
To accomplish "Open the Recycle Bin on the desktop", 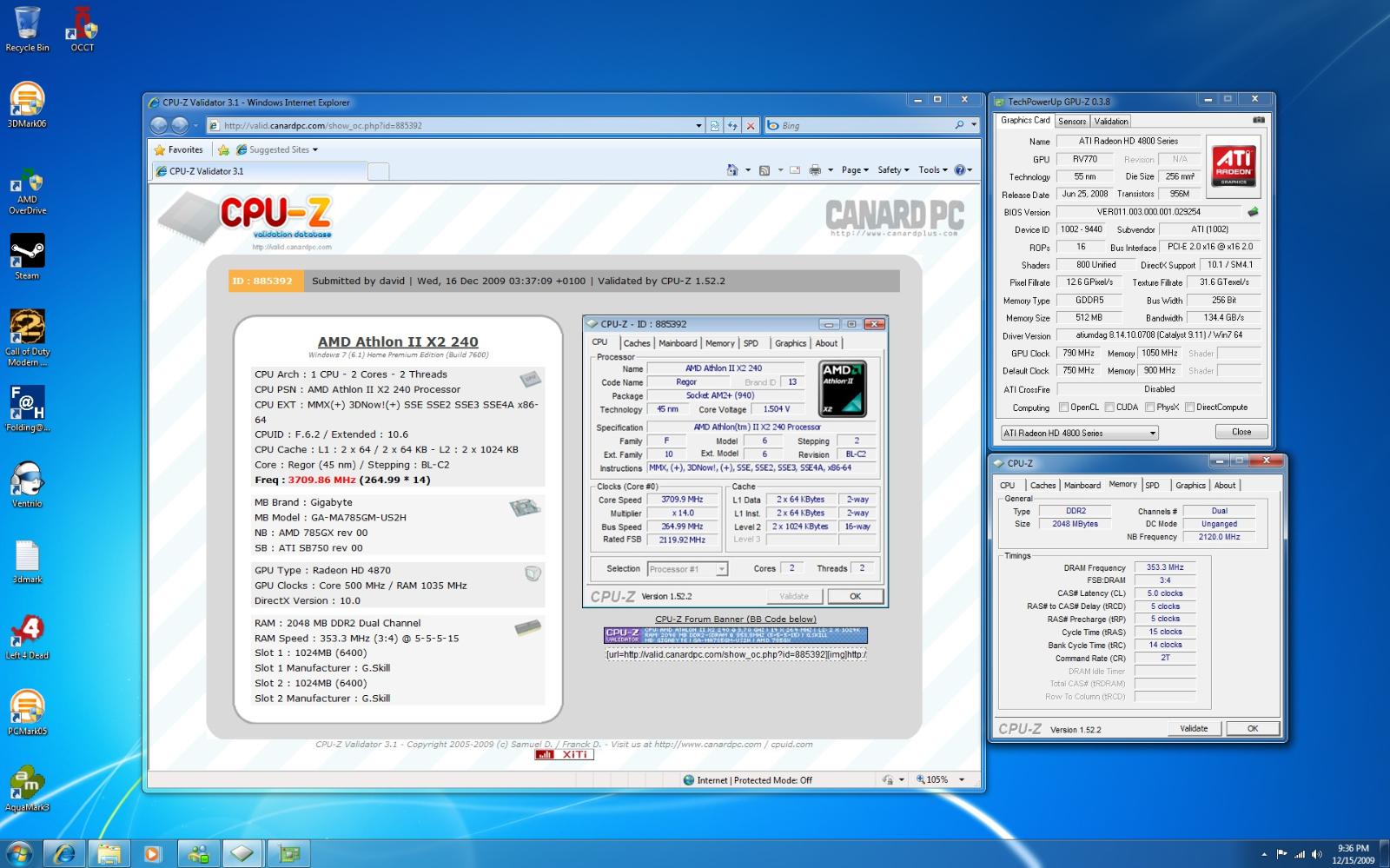I will click(27, 30).
